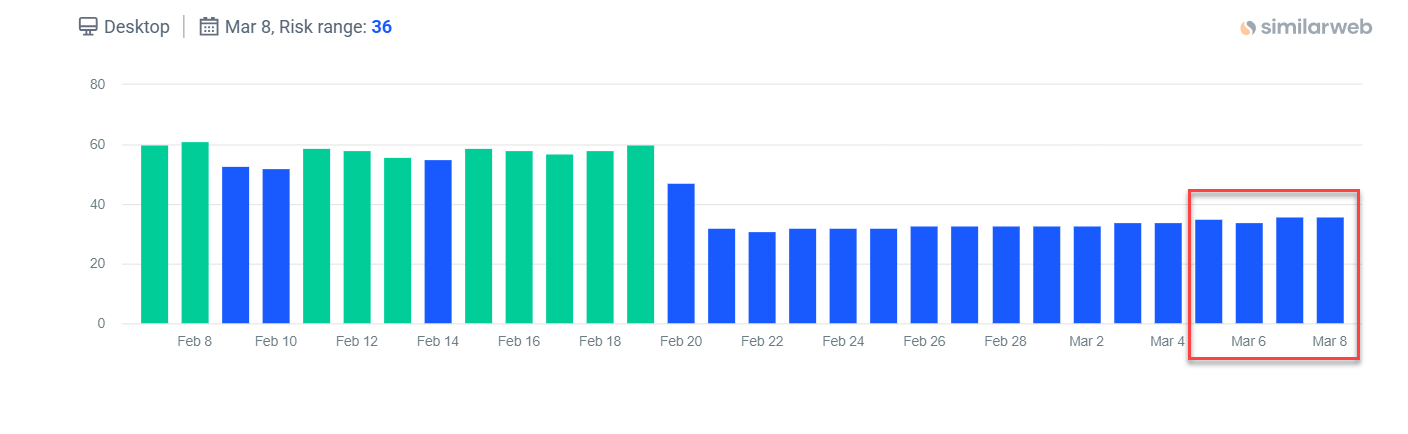Select the green bar above Feb 16

519,237
